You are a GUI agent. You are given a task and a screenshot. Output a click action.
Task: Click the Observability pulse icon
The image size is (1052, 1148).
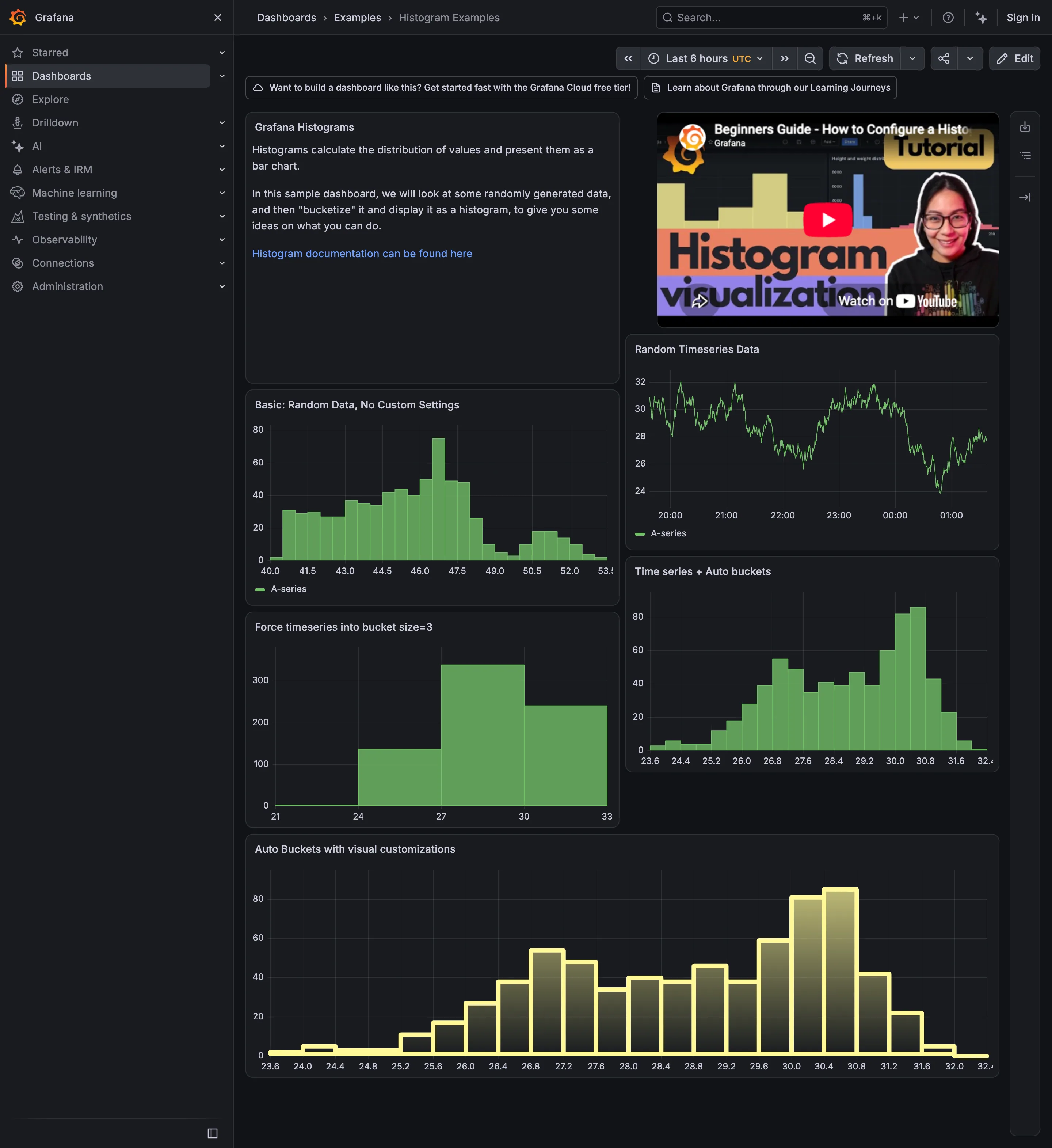[18, 239]
